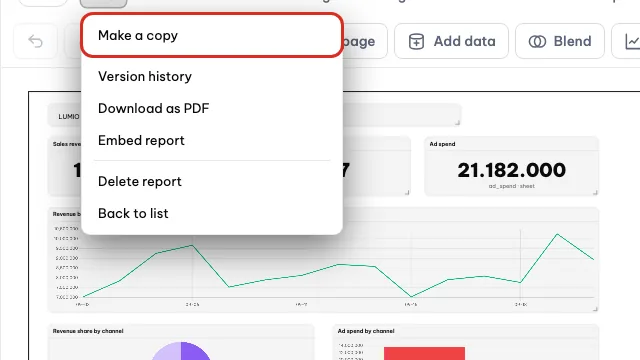640x360 pixels.
Task: Select the Ad spend scorecard value 21.182.000
Action: click(x=511, y=170)
